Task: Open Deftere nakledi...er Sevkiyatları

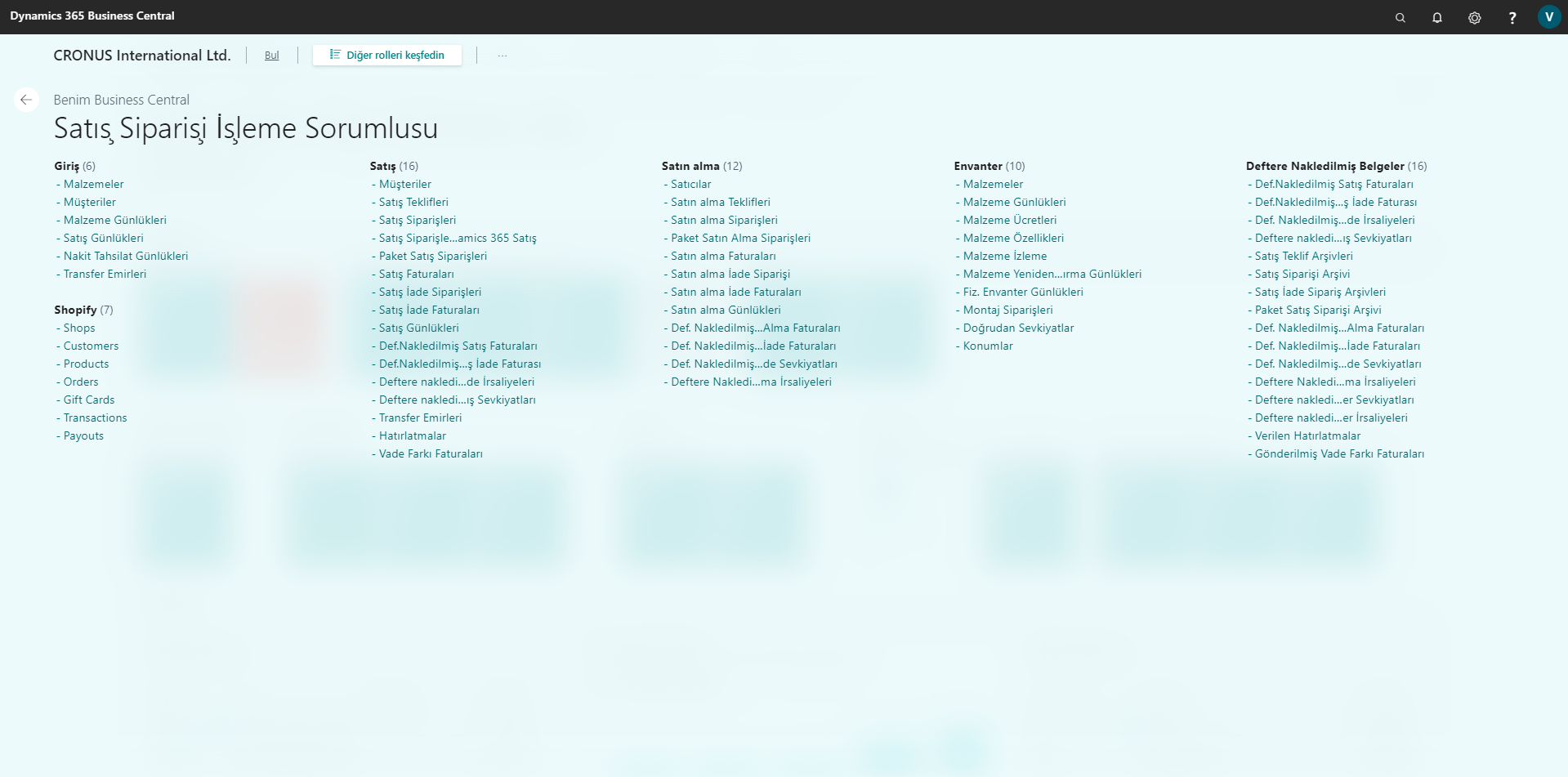Action: click(1334, 400)
